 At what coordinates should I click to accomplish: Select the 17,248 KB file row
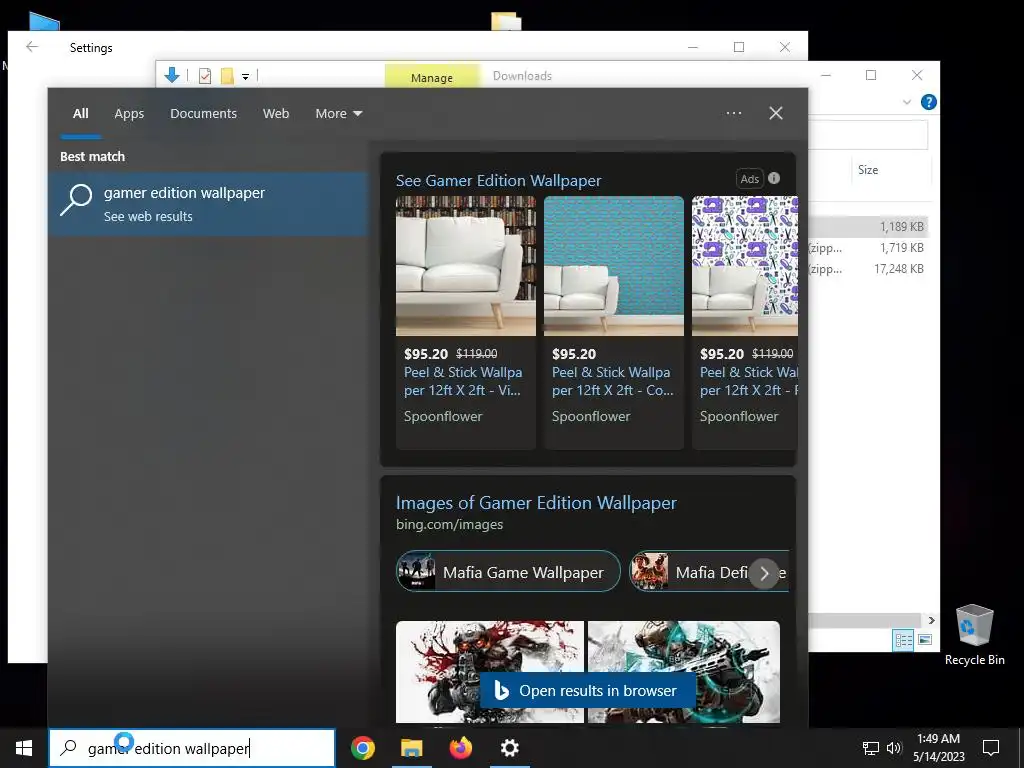pos(869,268)
